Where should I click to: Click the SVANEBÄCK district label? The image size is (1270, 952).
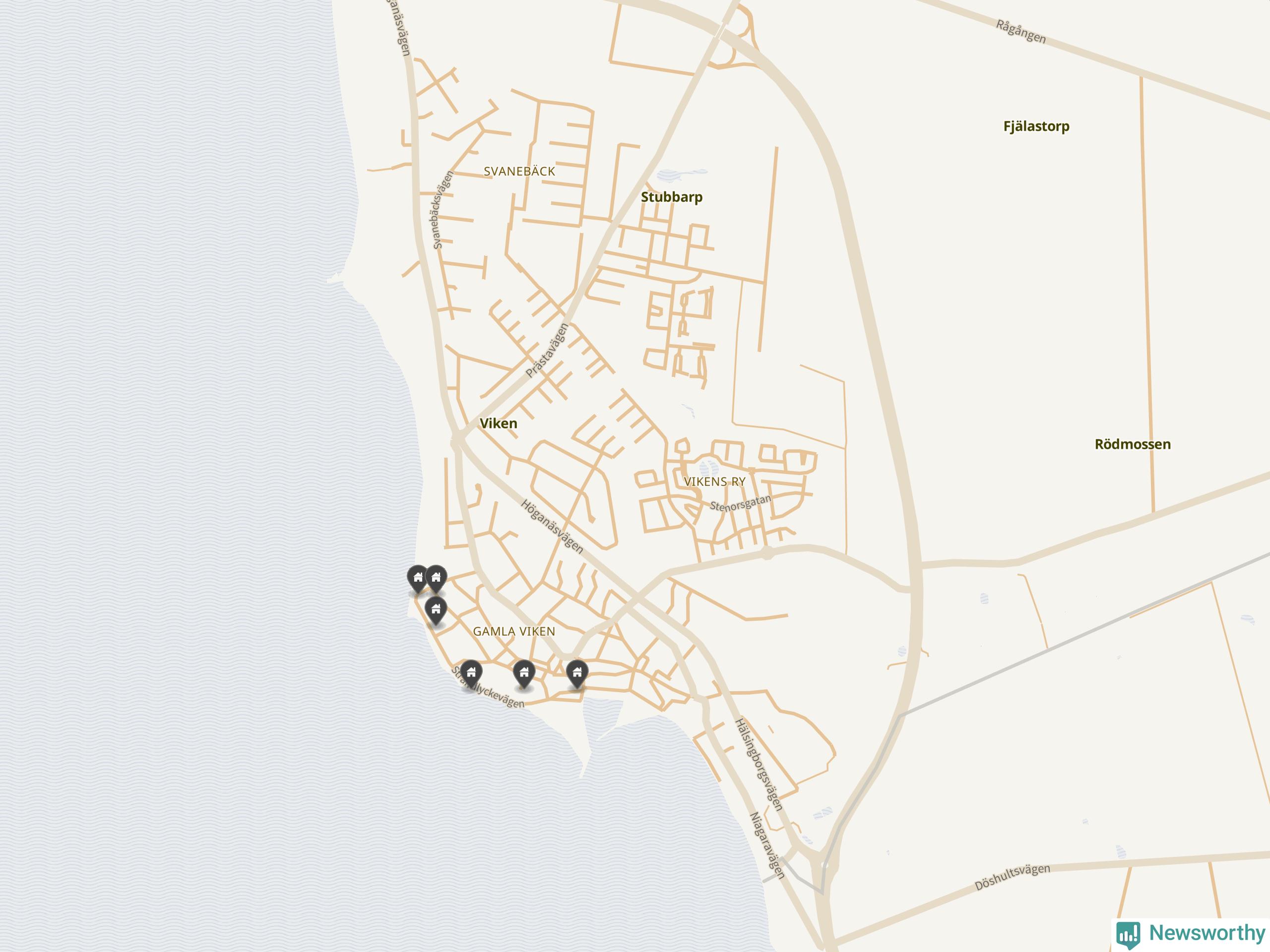[x=519, y=172]
